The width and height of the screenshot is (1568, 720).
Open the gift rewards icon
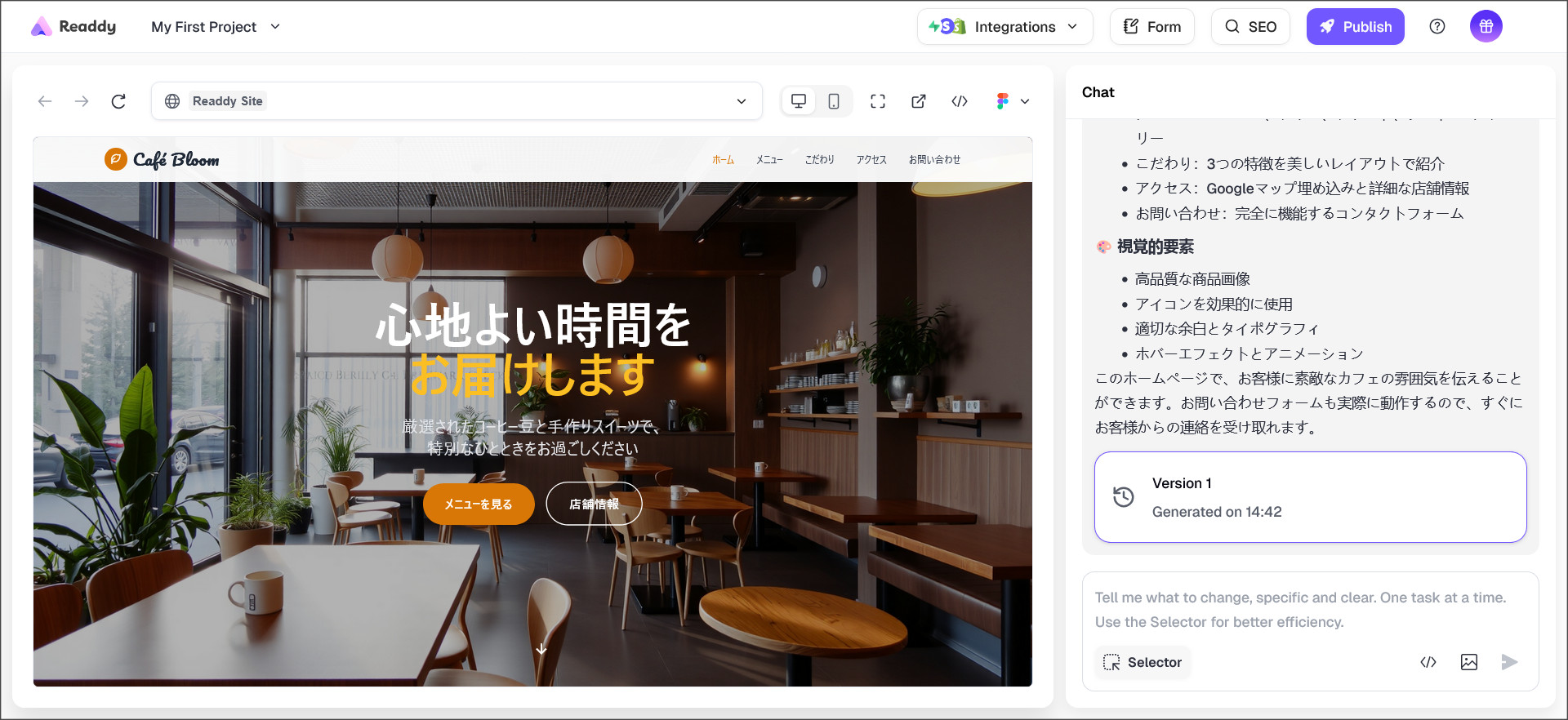tap(1486, 27)
